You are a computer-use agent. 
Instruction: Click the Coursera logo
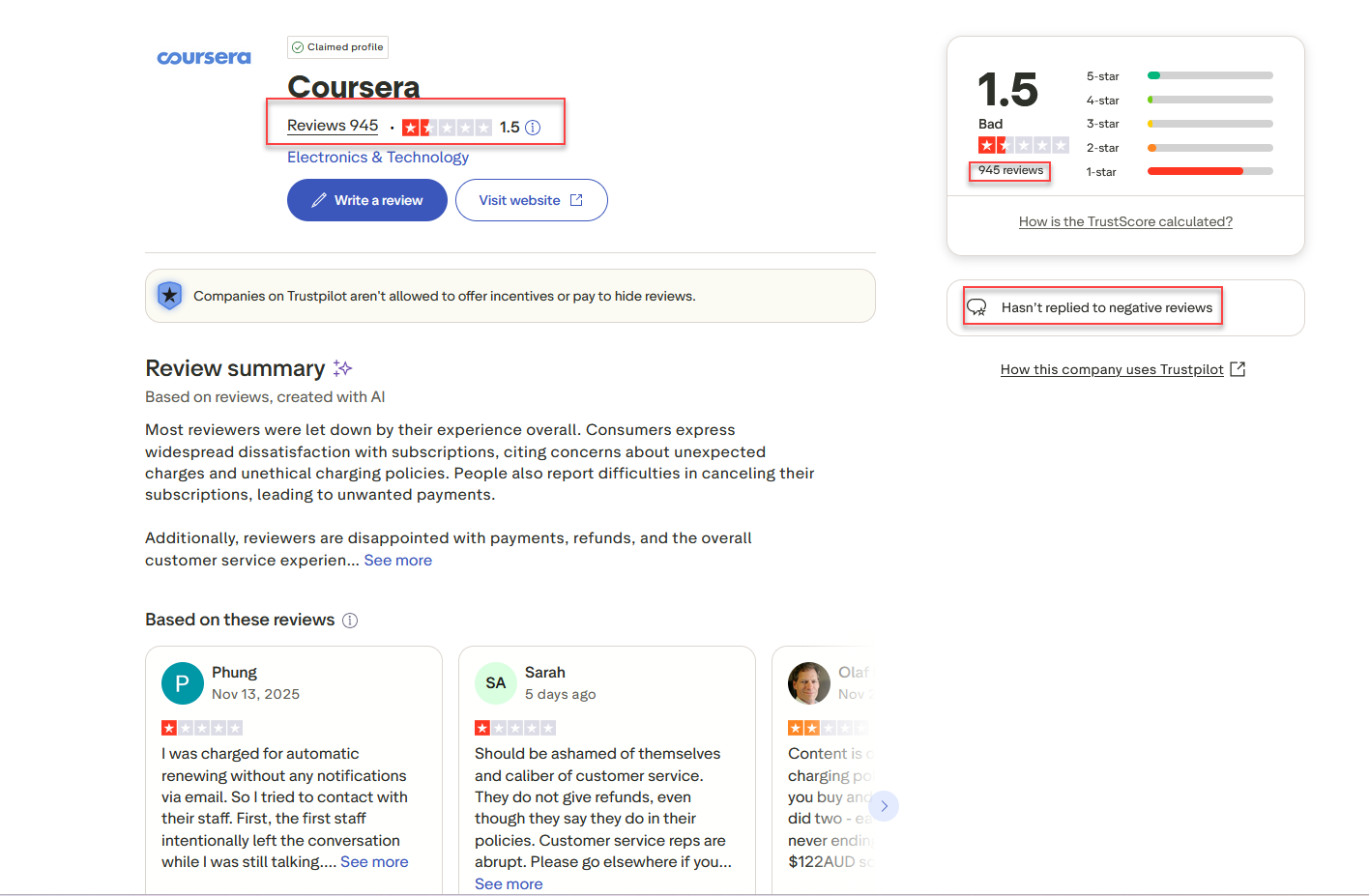tap(203, 58)
